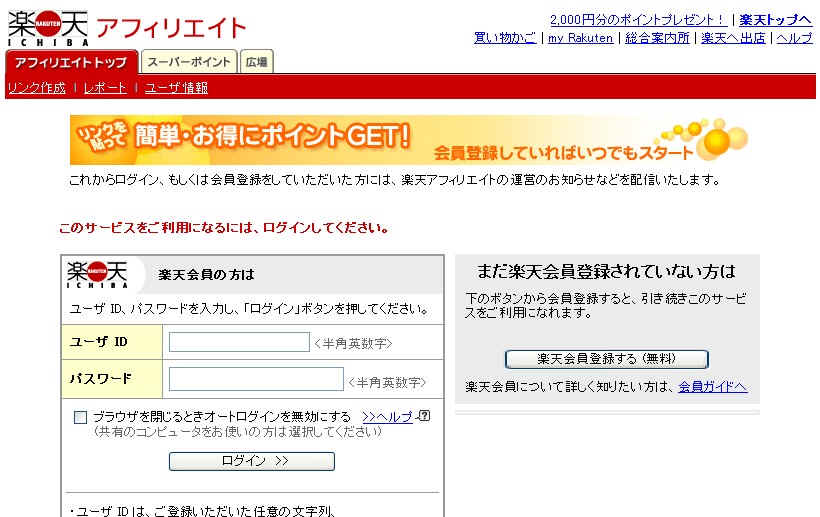Image resolution: width=820 pixels, height=517 pixels.
Task: Click the まだ楽天会員登録されていない方は heading
Action: 607,271
